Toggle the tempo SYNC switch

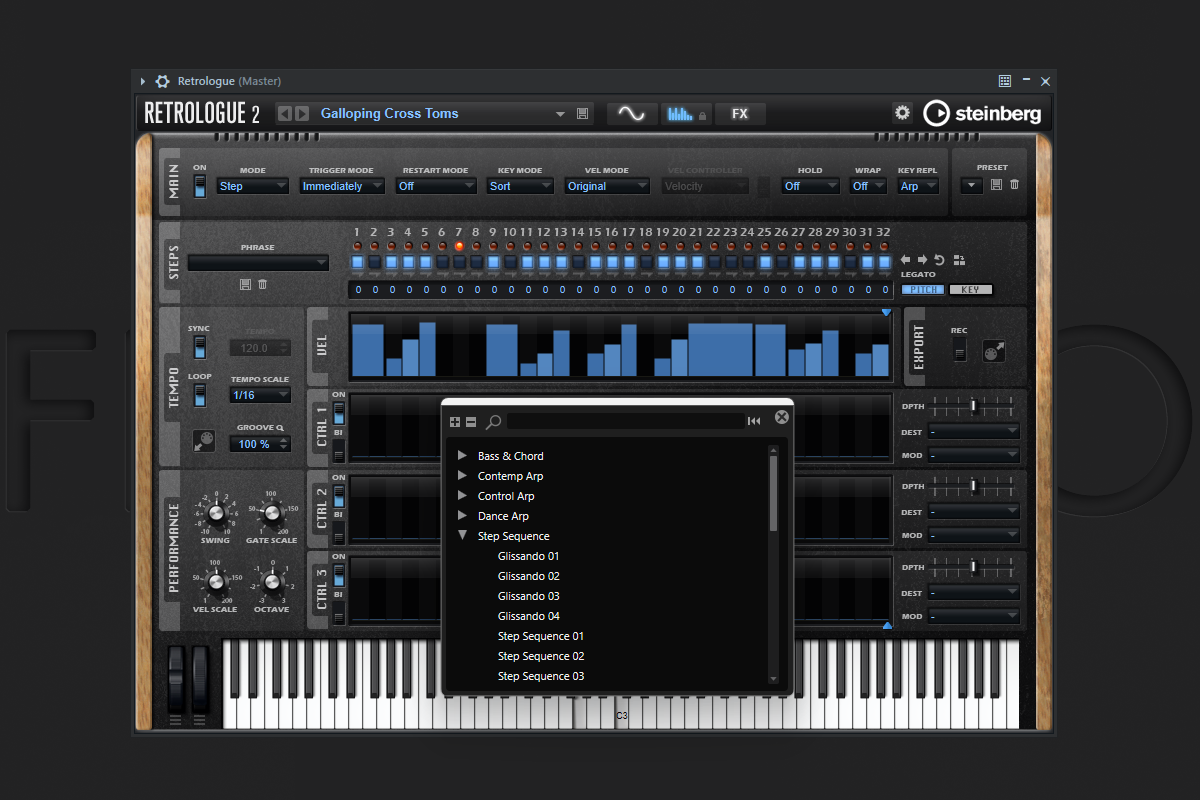pos(200,347)
